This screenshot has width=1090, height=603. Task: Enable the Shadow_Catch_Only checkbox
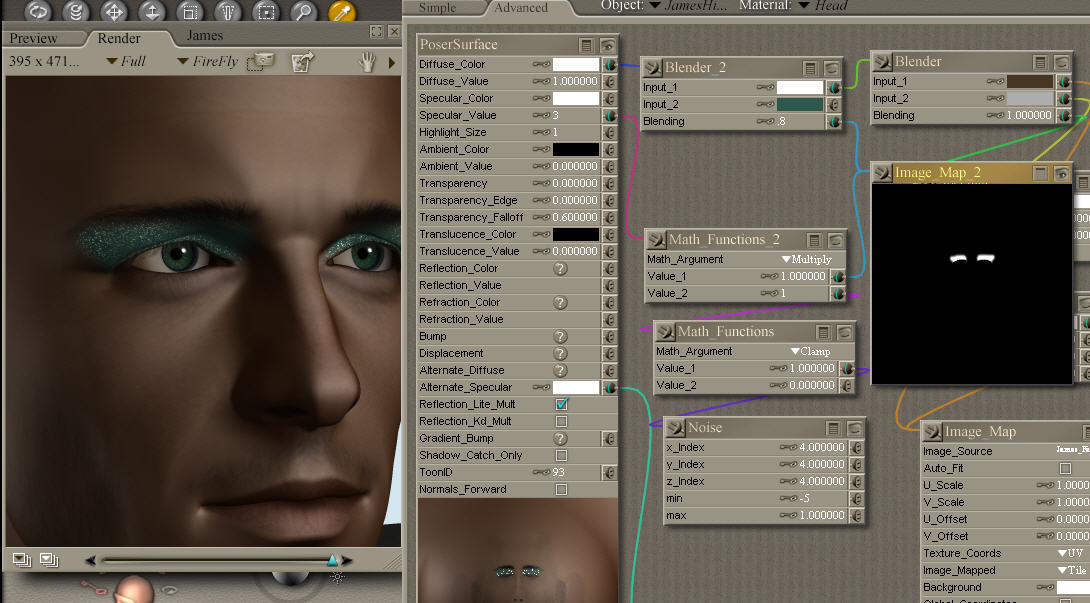[561, 455]
